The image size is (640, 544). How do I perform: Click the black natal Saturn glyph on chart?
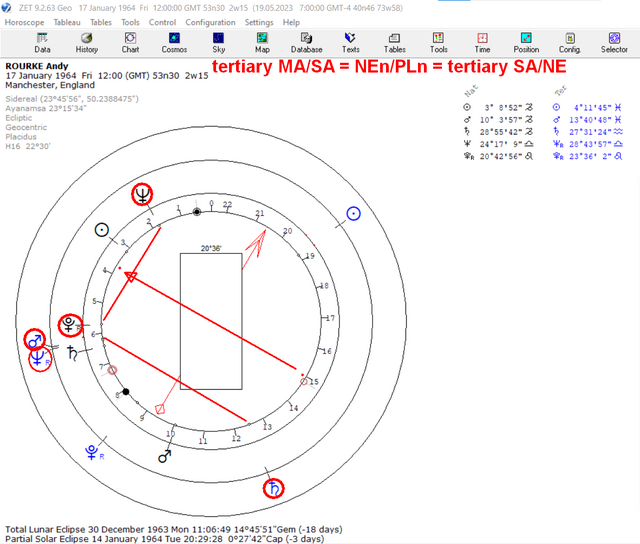pos(73,353)
